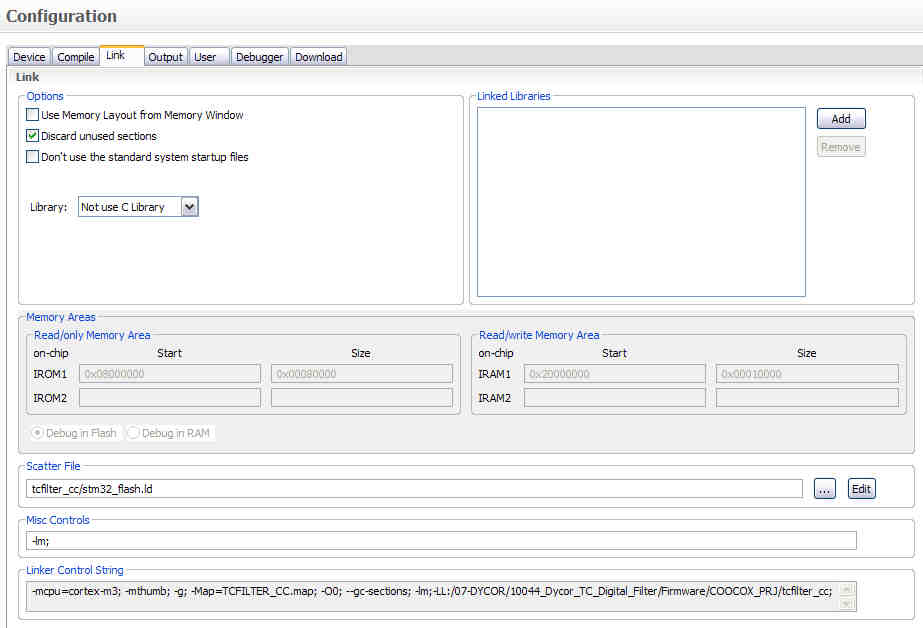Disable Discard unused sections
The image size is (923, 628).
tap(32, 136)
